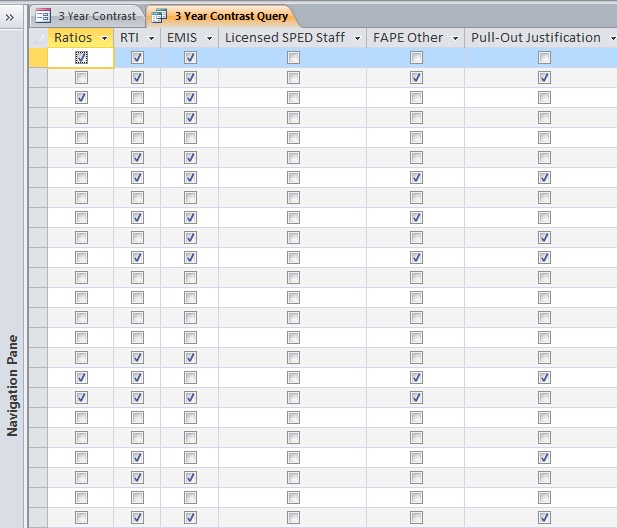This screenshot has height=528, width=617.
Task: Select the Licensed SPED Staff column header
Action: (x=292, y=38)
